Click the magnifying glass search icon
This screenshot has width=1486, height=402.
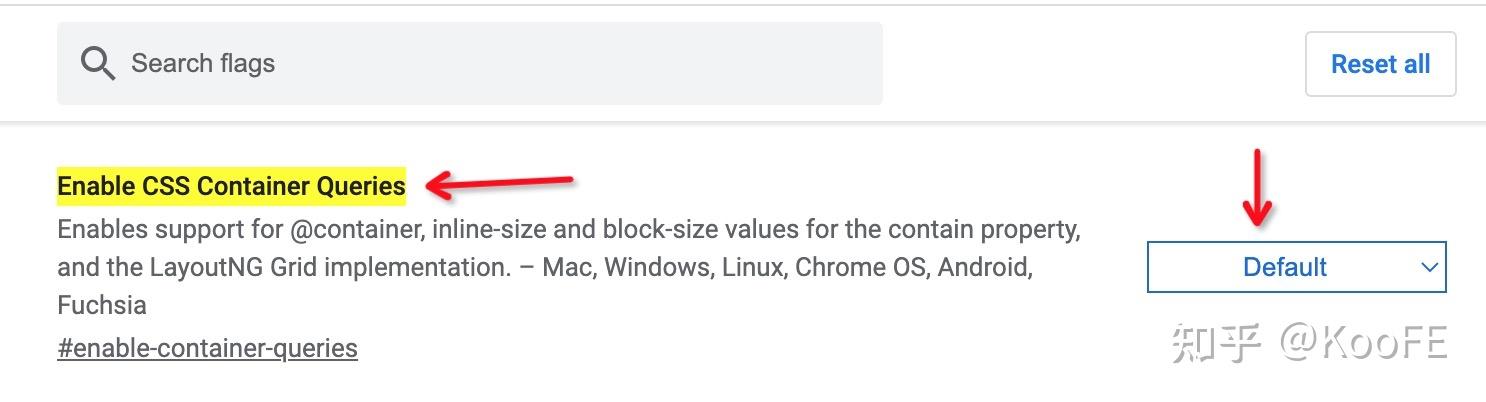[98, 64]
